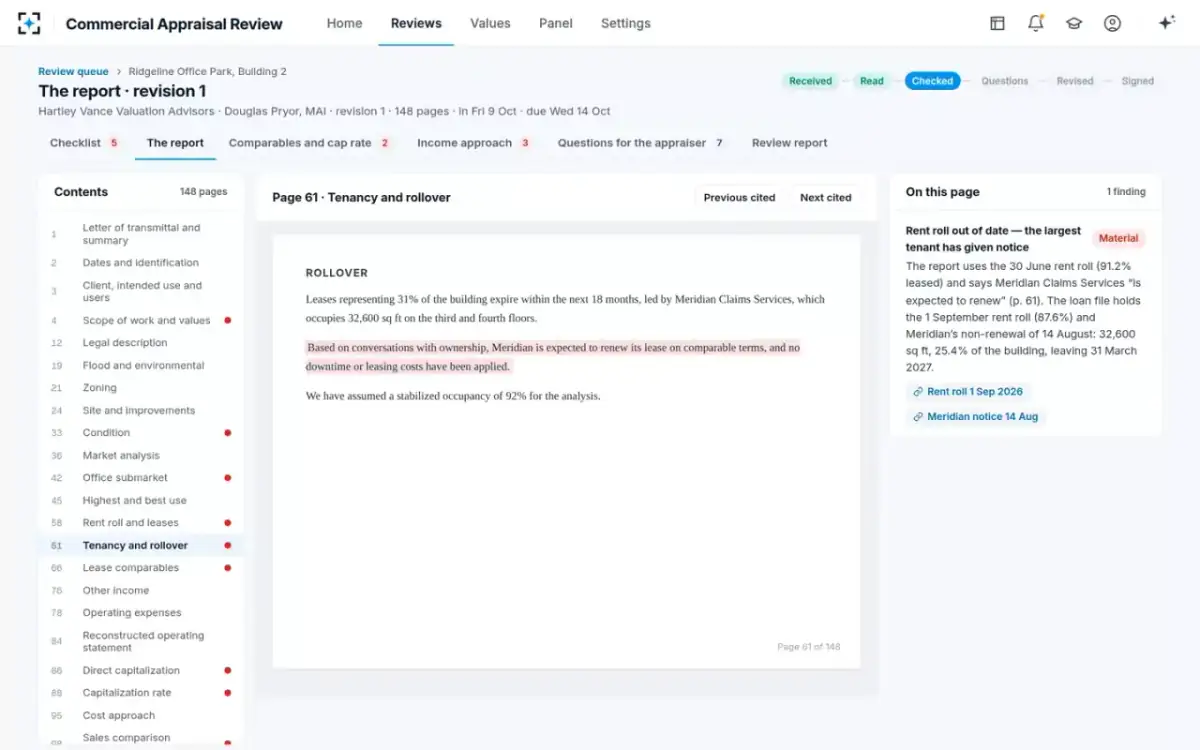1200x750 pixels.
Task: Click the Received status step
Action: [810, 81]
